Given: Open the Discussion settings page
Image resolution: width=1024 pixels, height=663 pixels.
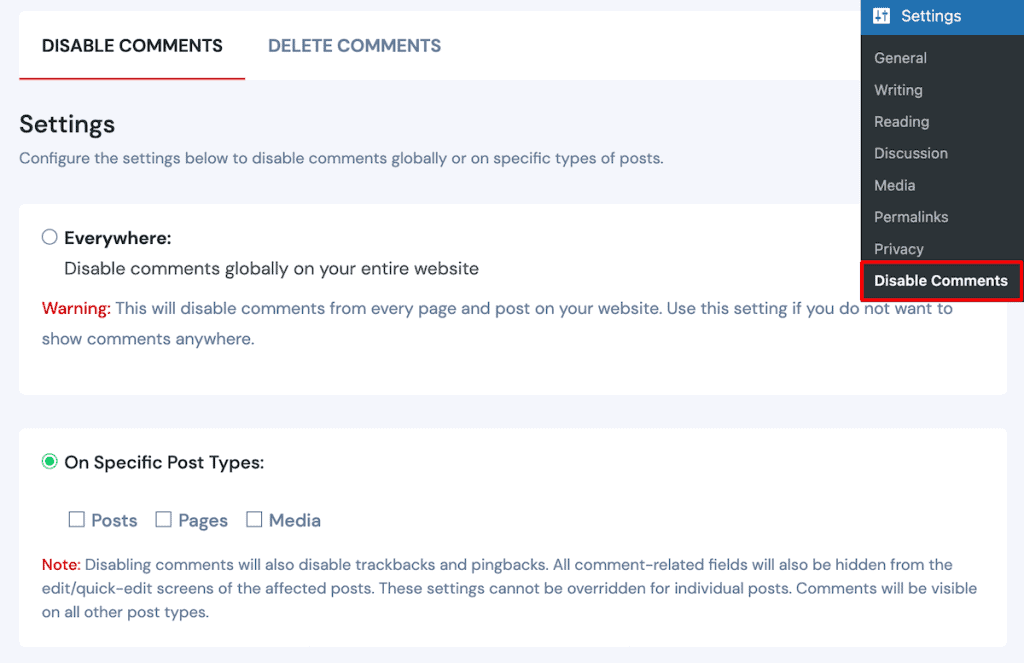Looking at the screenshot, I should (910, 153).
